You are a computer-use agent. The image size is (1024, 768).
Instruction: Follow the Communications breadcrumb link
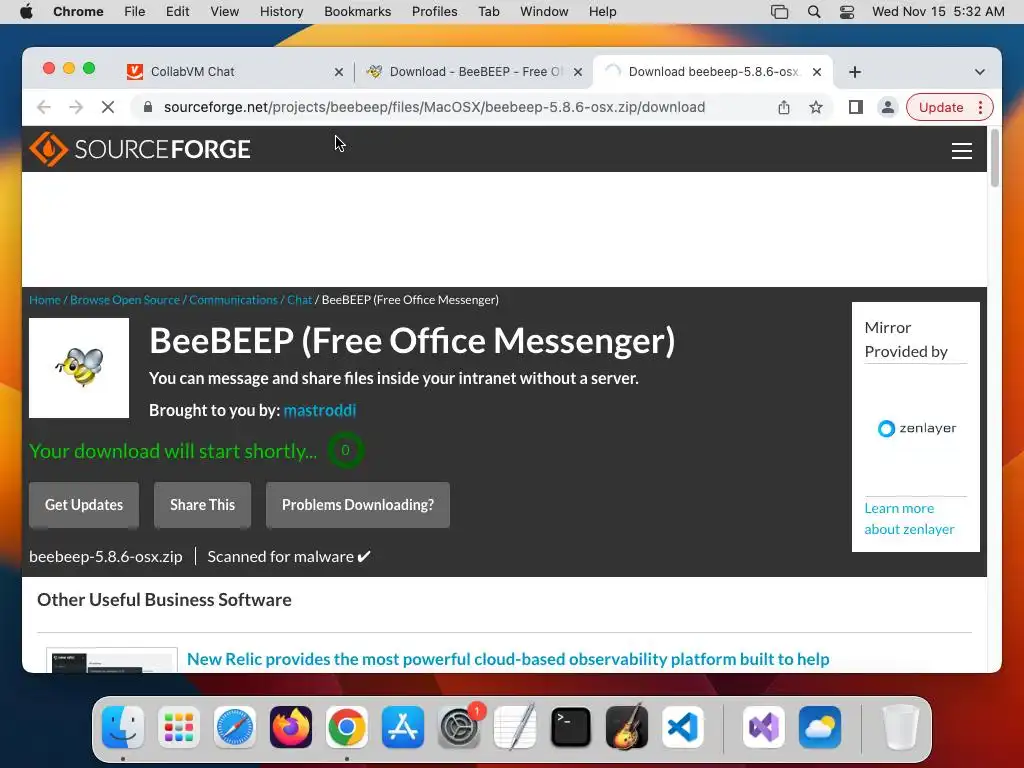(x=233, y=300)
